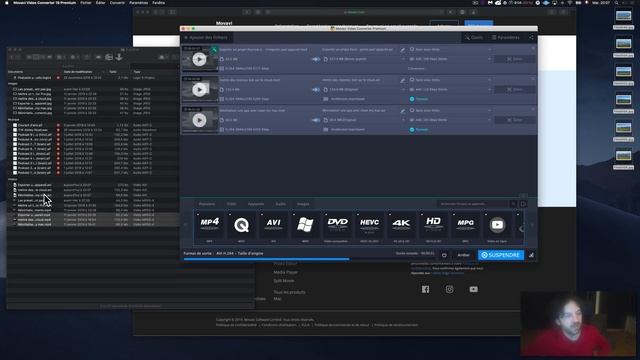Choose the MP4 output format tile
This screenshot has height=360, width=640.
tap(209, 226)
